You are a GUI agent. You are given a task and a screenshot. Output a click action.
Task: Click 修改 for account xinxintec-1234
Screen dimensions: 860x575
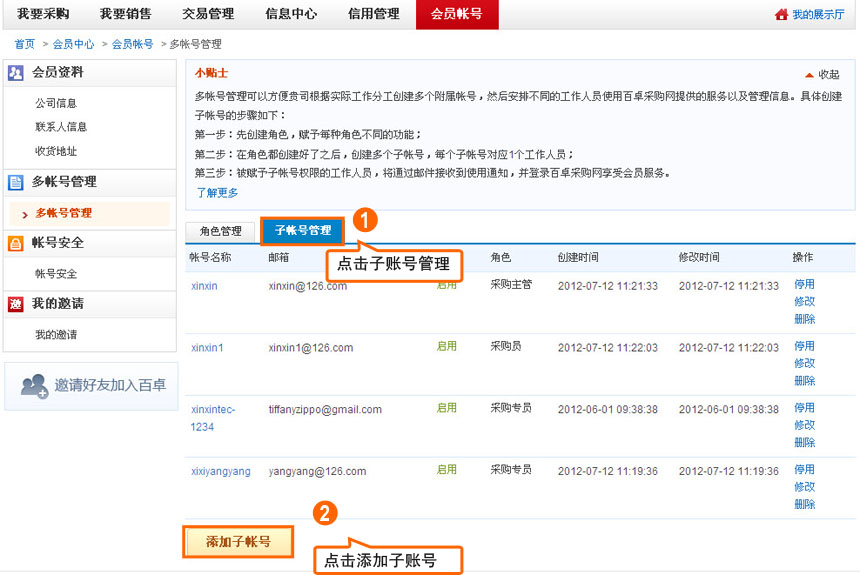(804, 425)
